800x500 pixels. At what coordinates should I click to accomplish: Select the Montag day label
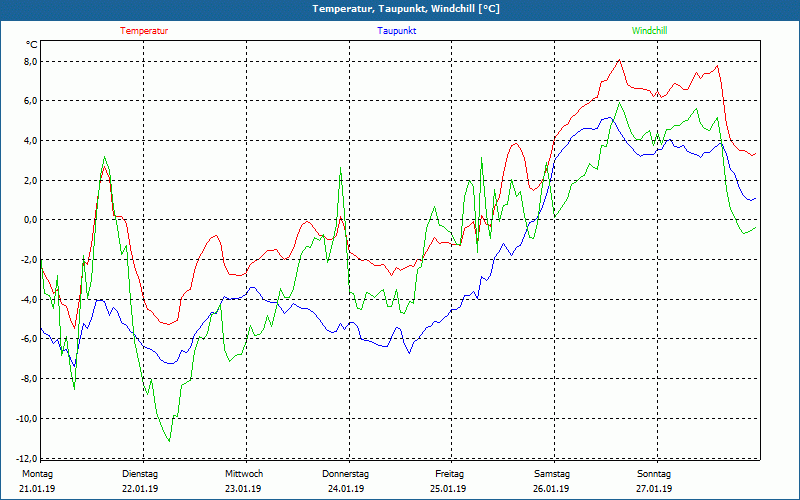pos(37,473)
